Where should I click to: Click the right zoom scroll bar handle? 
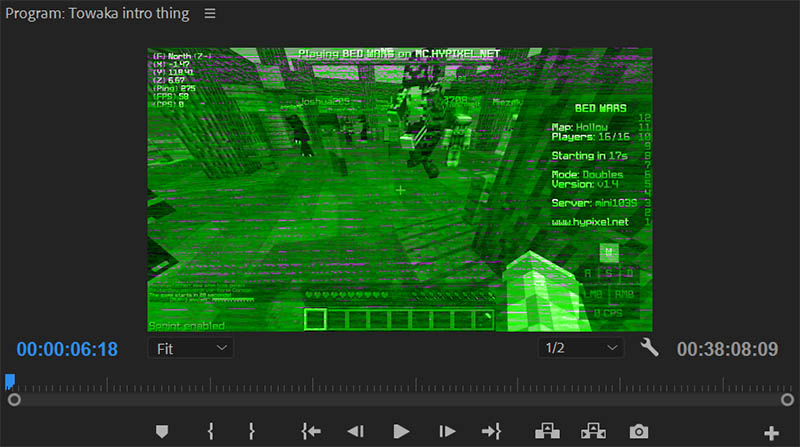point(787,400)
